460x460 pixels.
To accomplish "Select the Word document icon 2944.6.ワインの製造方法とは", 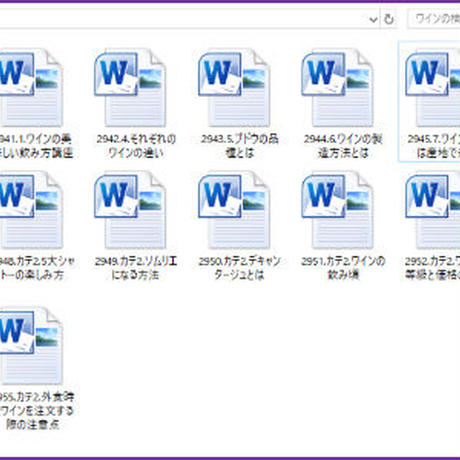I will (x=337, y=88).
